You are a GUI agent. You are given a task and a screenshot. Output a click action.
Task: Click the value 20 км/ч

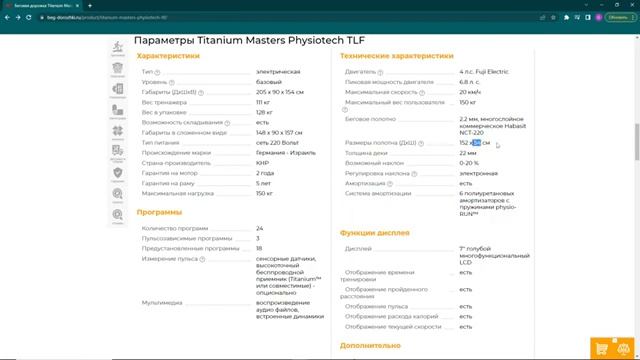[x=470, y=92]
